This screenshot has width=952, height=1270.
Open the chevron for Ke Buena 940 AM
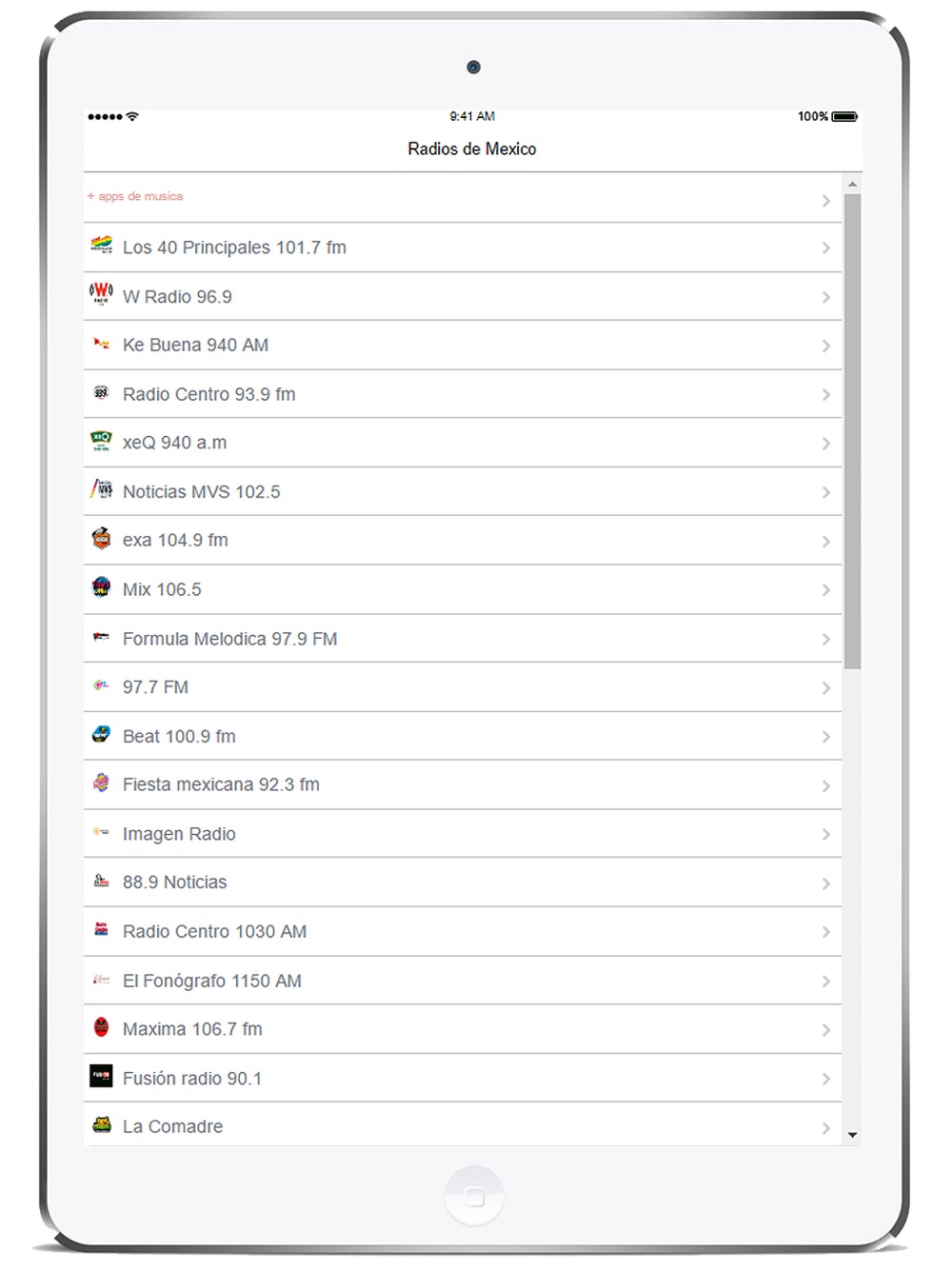point(825,346)
